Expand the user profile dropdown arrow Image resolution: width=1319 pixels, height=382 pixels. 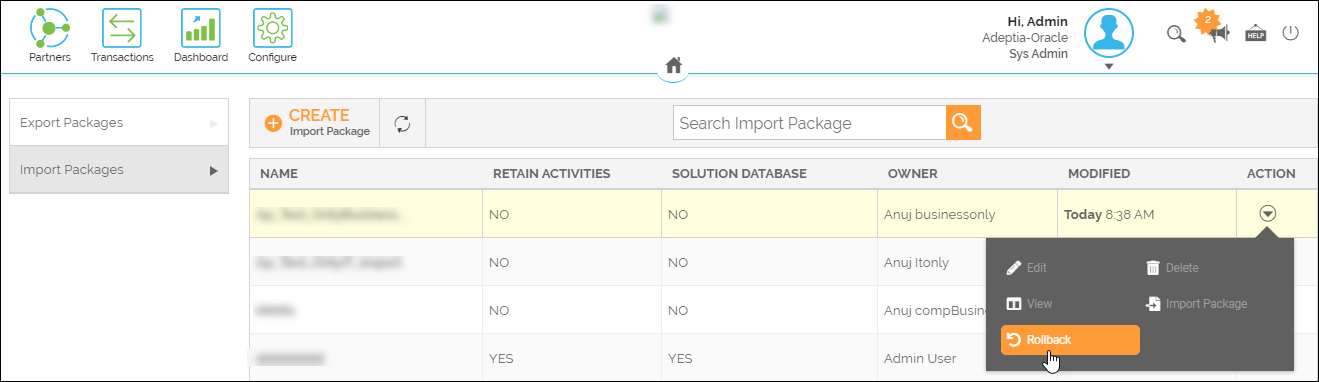pyautogui.click(x=1109, y=68)
